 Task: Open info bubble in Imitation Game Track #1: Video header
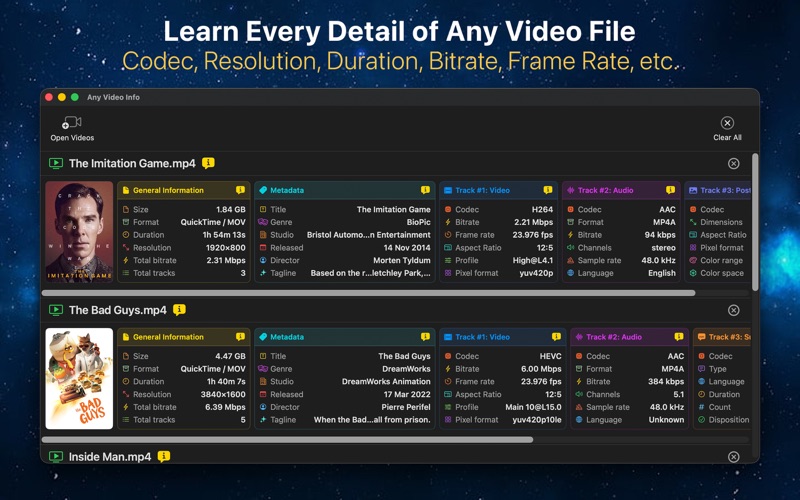[x=548, y=190]
